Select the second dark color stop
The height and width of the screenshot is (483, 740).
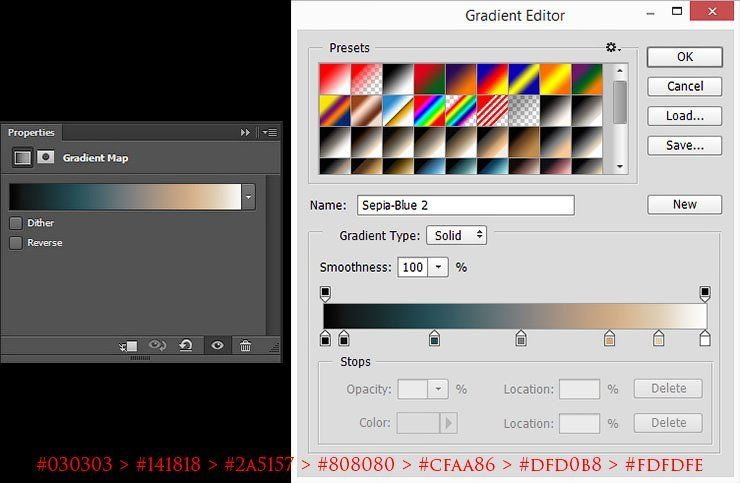pyautogui.click(x=344, y=338)
